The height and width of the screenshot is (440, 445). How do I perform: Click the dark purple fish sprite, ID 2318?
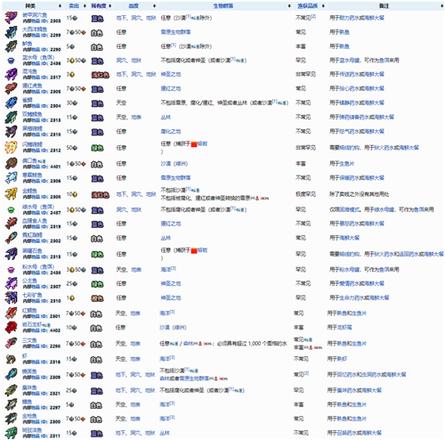tap(11, 132)
